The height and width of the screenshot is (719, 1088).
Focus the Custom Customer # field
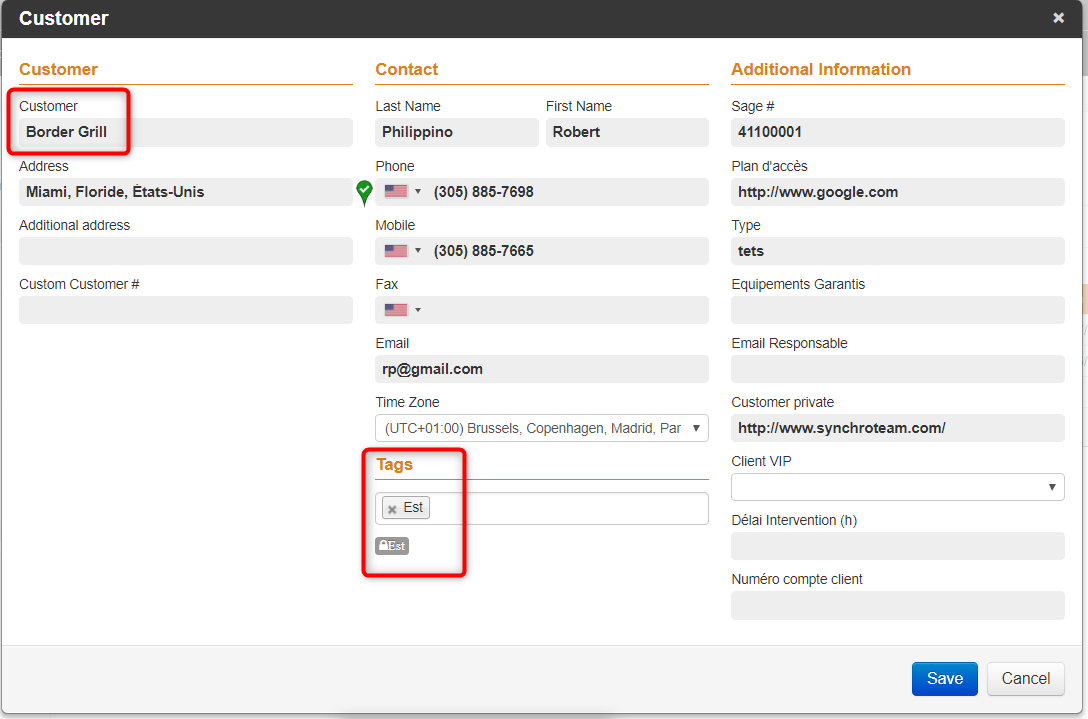pos(186,310)
